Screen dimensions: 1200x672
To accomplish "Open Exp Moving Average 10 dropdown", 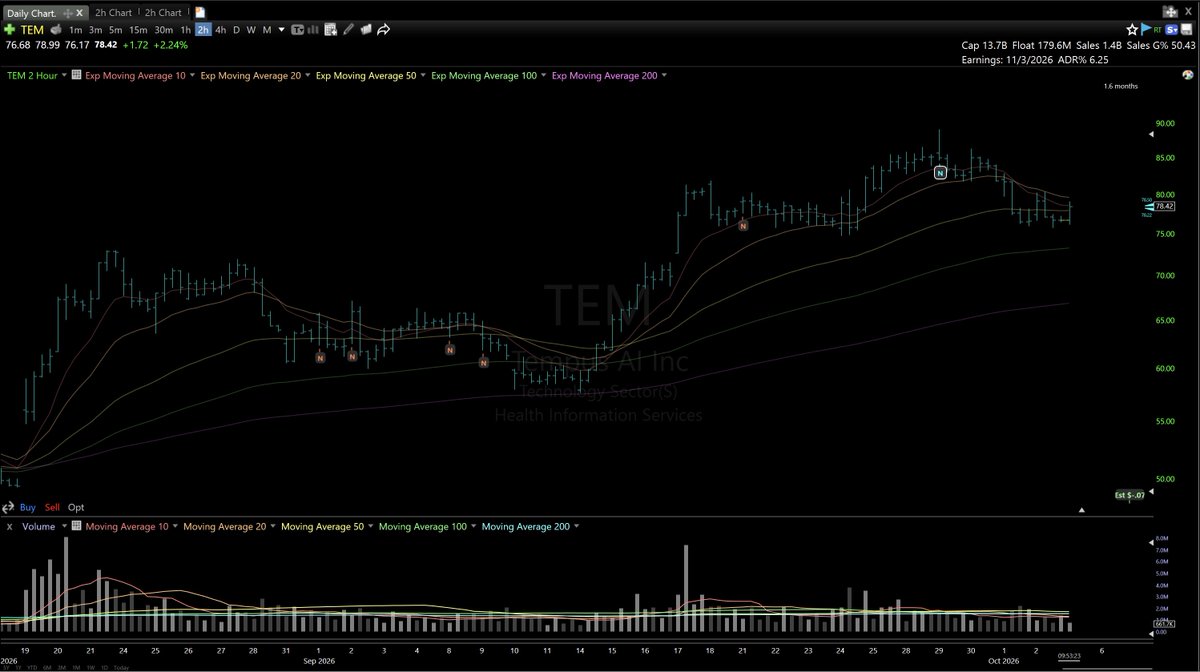I will (193, 76).
